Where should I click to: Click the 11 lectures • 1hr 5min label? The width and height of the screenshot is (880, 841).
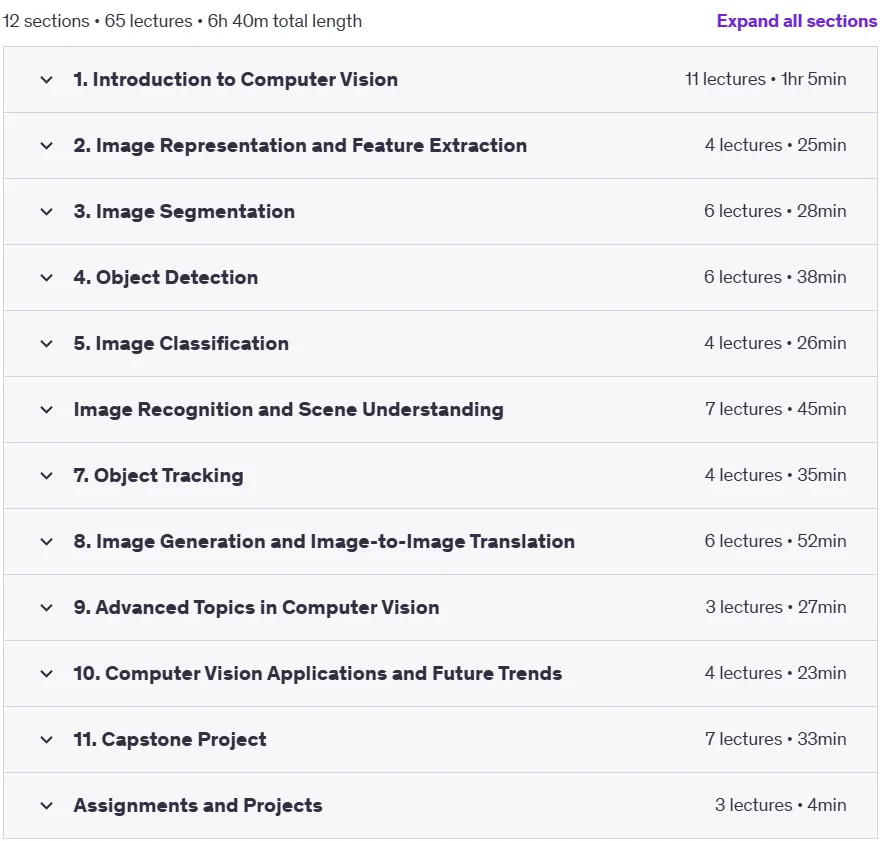[766, 79]
